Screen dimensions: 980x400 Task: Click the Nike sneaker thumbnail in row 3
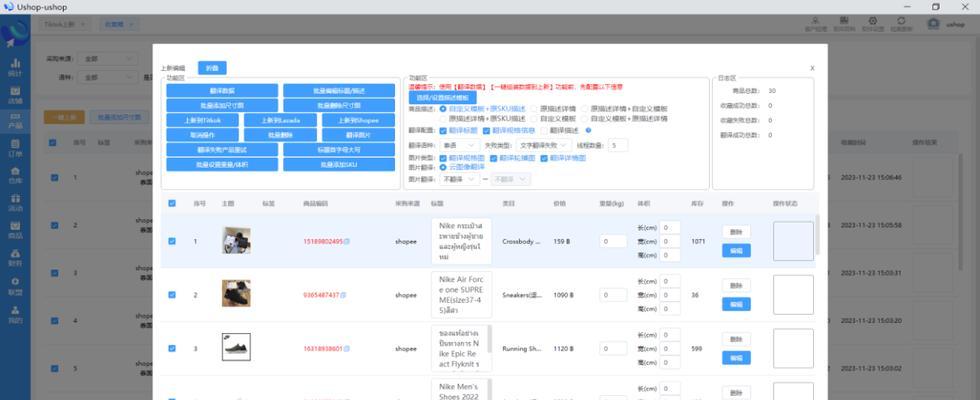[x=236, y=347]
